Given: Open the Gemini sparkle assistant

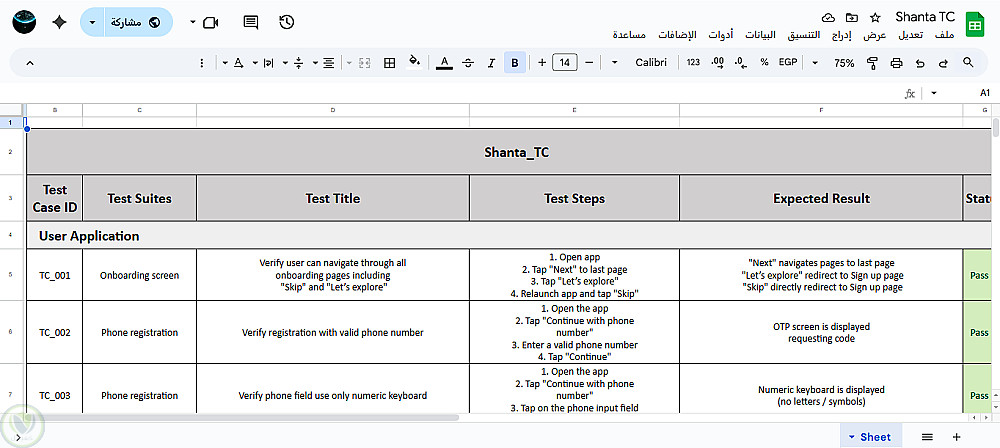Looking at the screenshot, I should click(59, 22).
